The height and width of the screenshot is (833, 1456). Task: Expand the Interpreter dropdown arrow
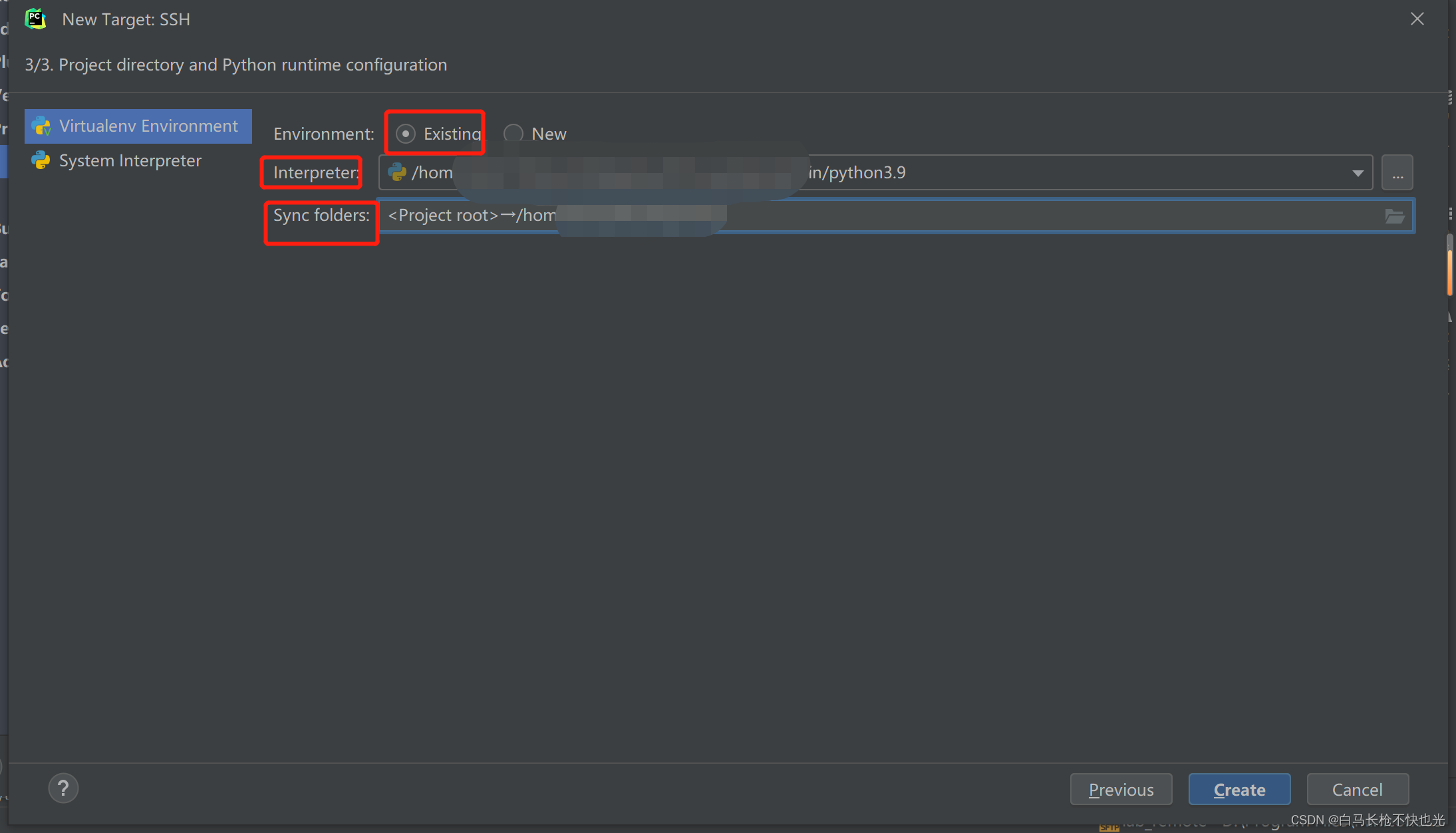pos(1358,173)
